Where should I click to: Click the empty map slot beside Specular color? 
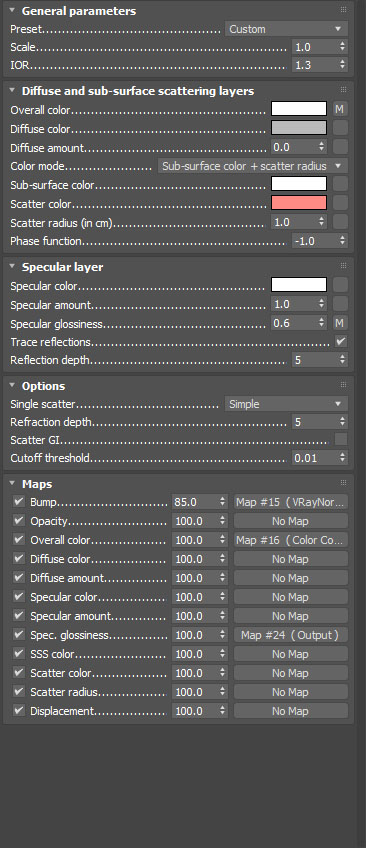340,284
